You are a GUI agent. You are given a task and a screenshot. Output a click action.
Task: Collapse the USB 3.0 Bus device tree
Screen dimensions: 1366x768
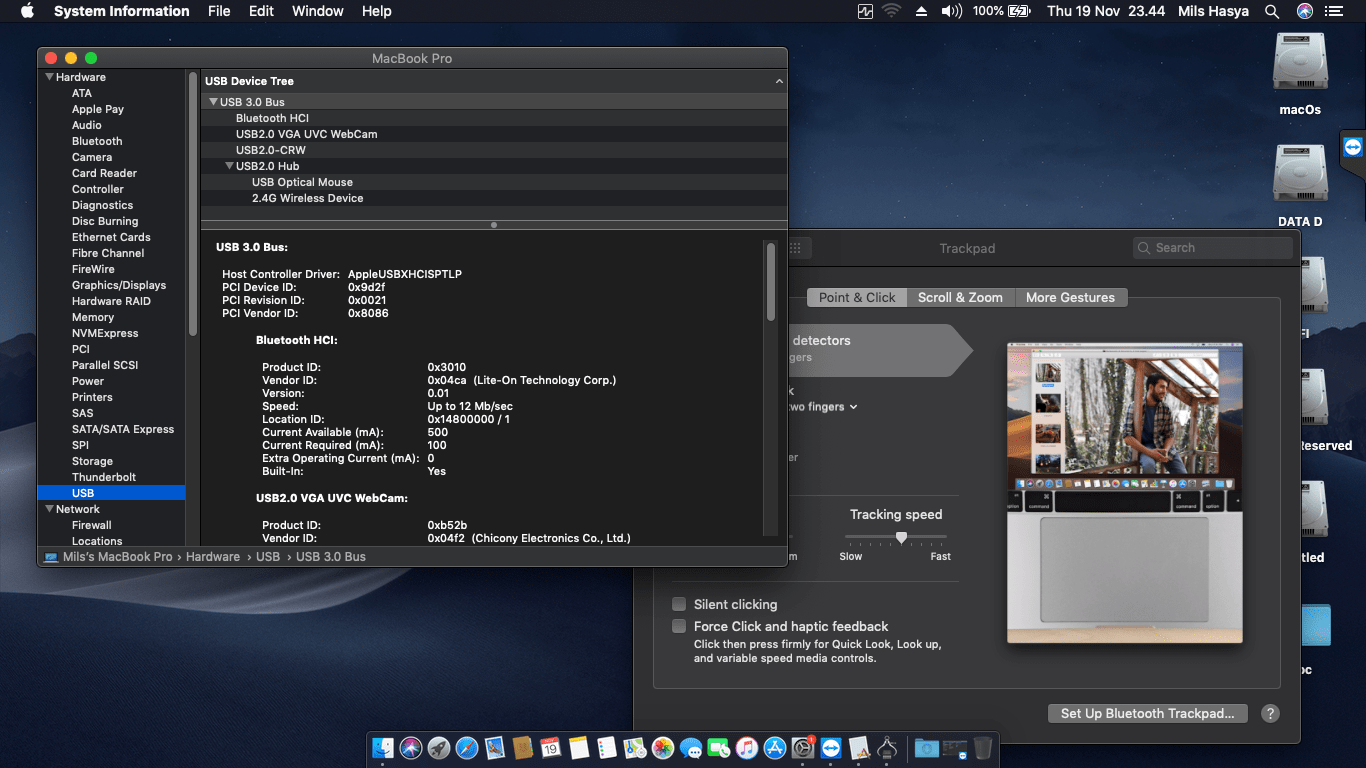click(x=212, y=101)
